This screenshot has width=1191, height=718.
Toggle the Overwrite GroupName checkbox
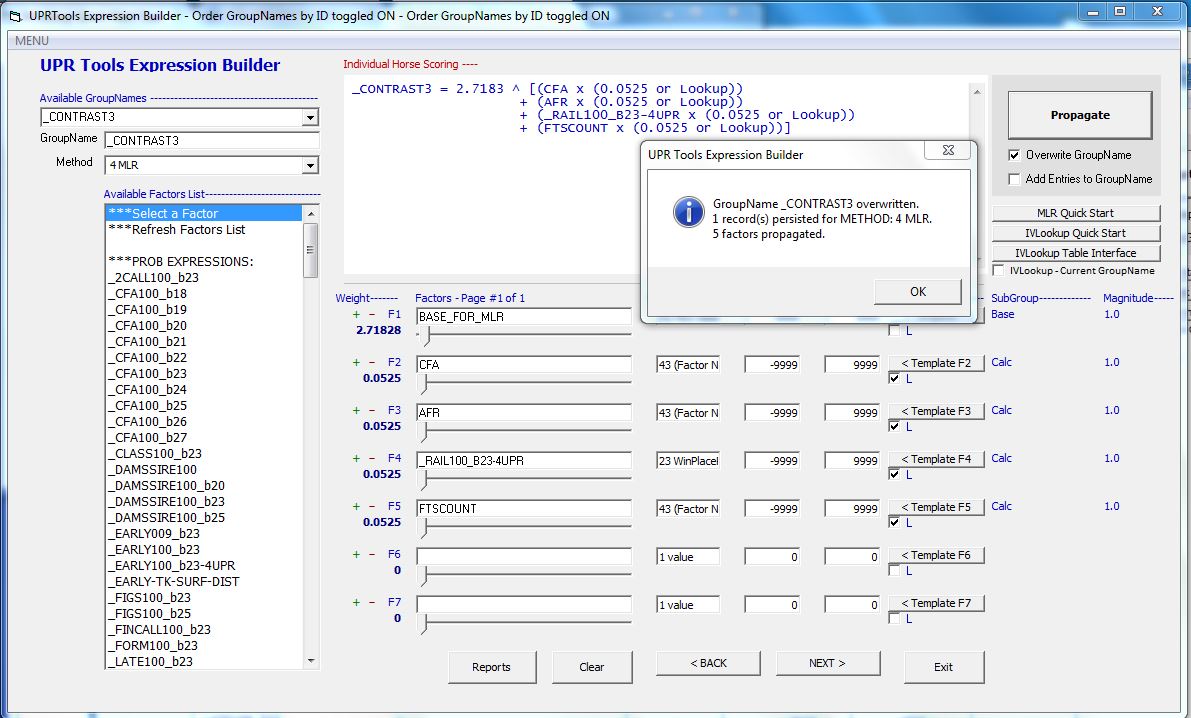(1014, 155)
